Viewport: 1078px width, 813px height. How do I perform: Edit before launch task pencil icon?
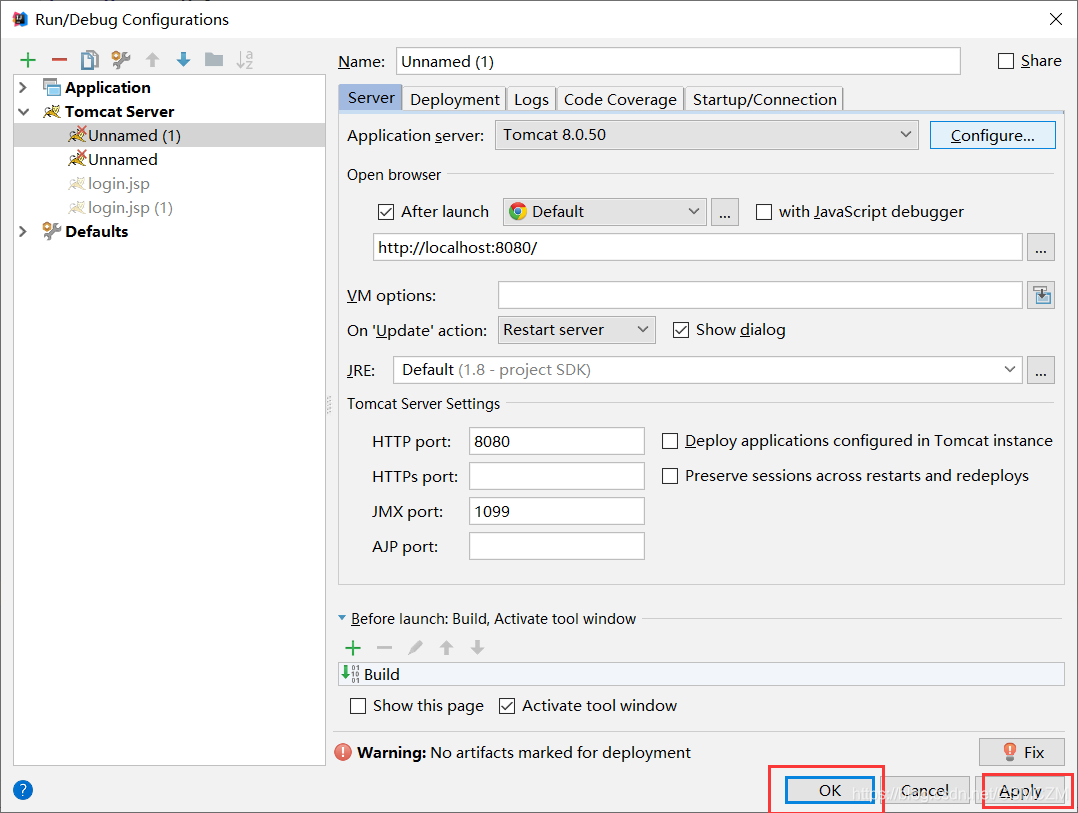(415, 647)
